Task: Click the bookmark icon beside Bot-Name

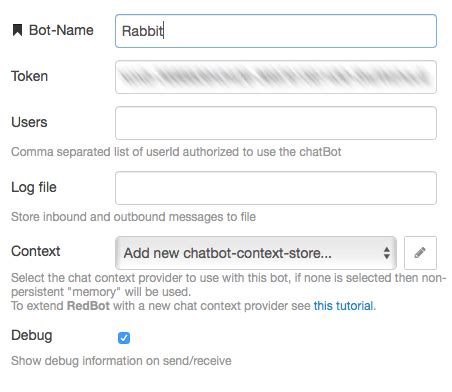Action: pos(17,30)
